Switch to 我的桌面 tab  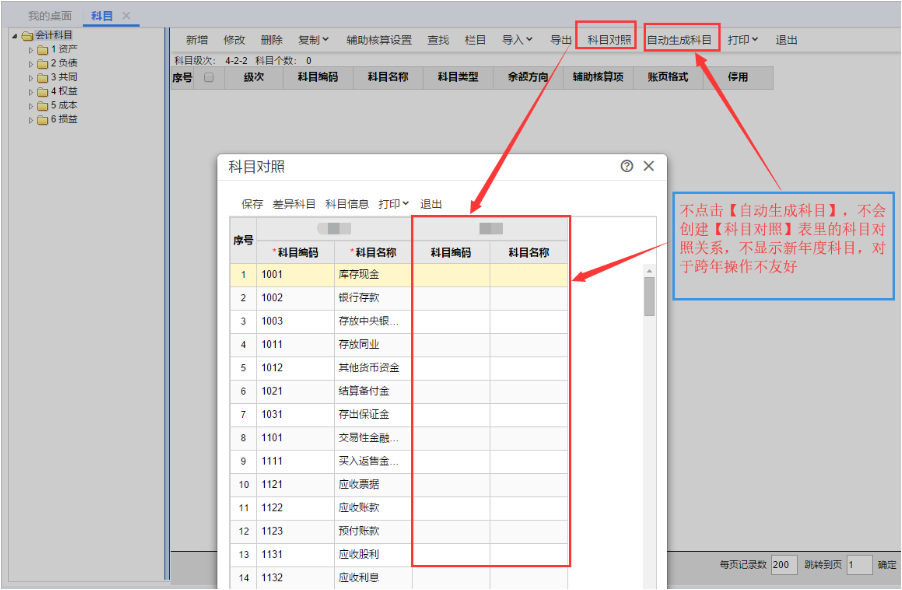click(x=50, y=16)
